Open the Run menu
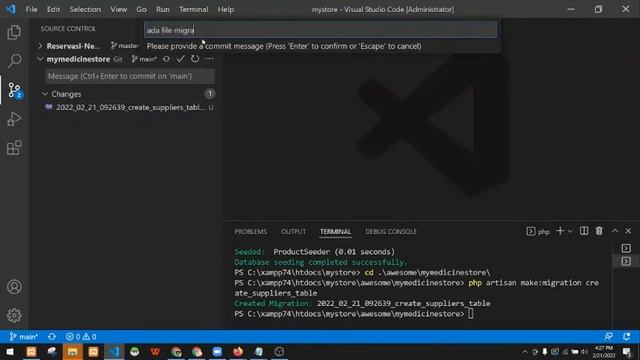Screen dimensions: 640x360 click(x=162, y=9)
